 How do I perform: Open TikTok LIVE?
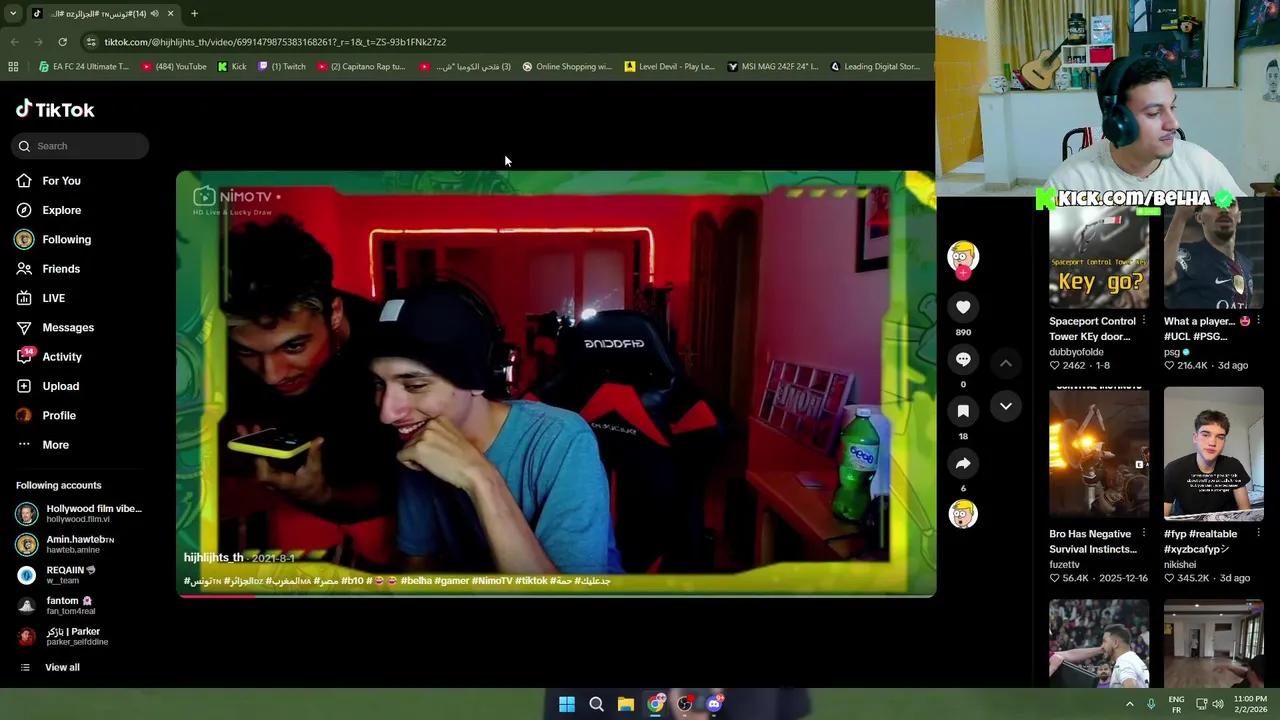point(53,298)
